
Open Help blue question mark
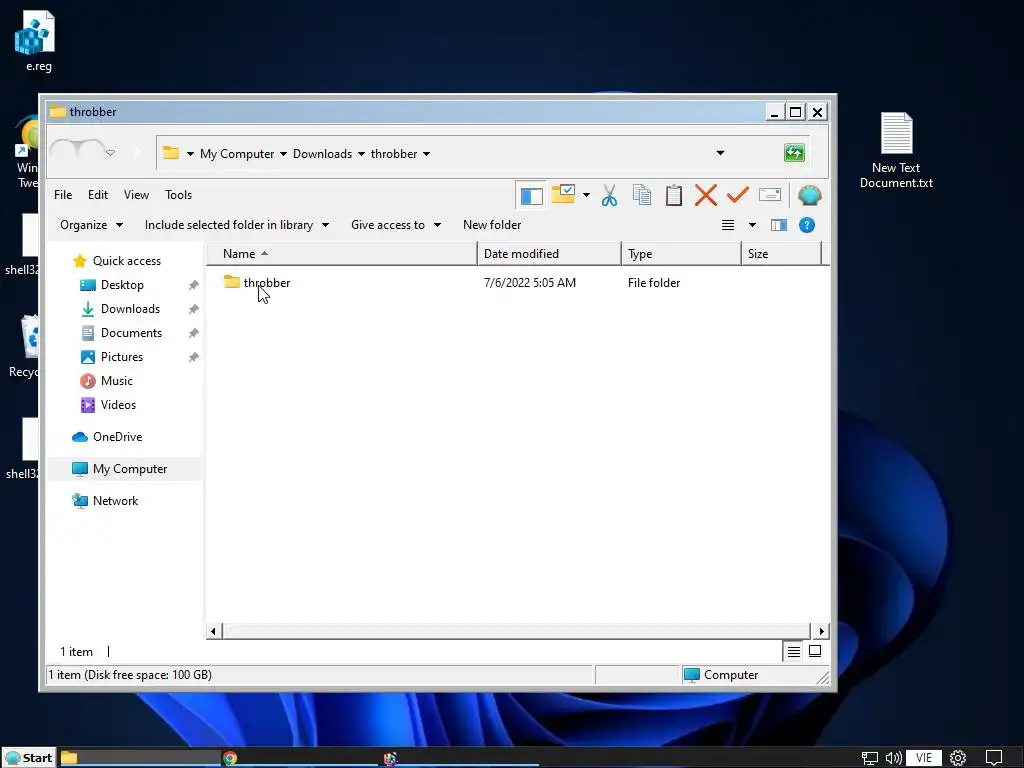807,225
